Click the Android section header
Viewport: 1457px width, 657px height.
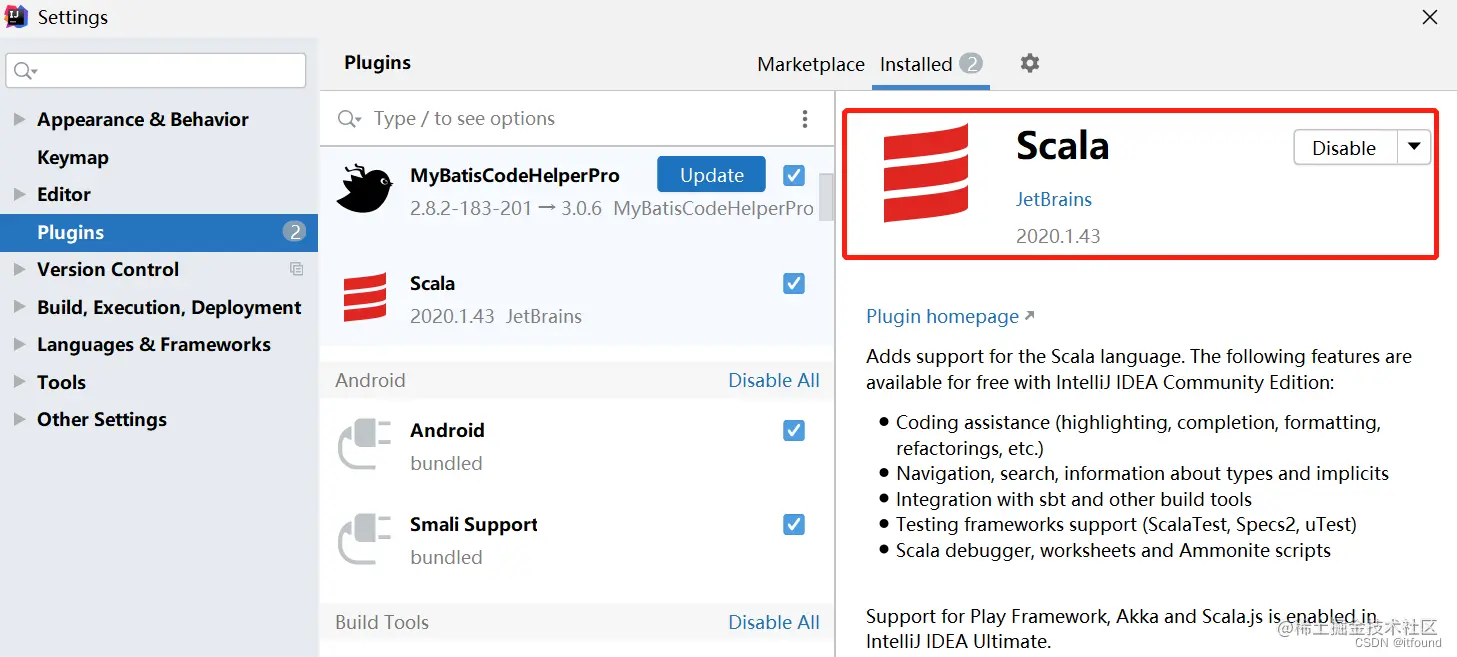pyautogui.click(x=370, y=380)
